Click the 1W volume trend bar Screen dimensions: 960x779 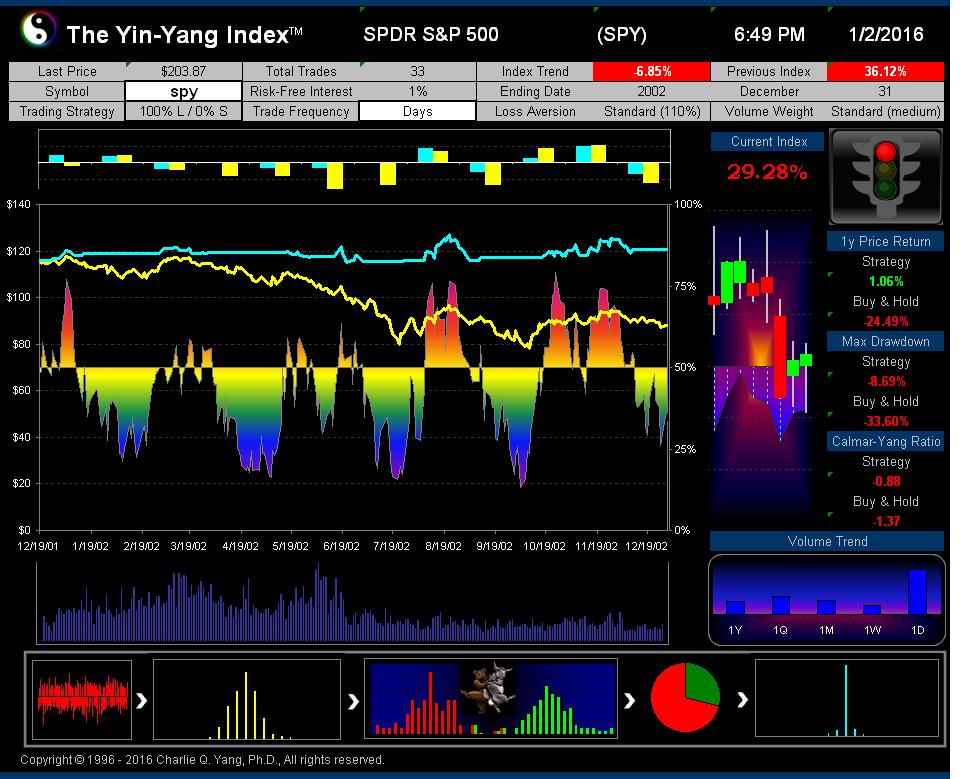pyautogui.click(x=872, y=609)
